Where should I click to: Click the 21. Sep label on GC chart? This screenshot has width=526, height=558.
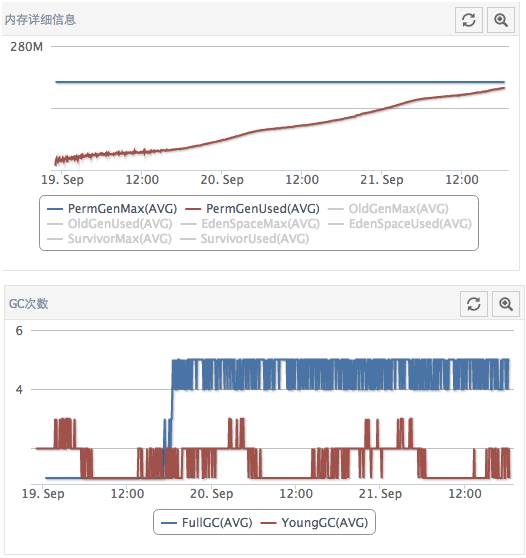[380, 494]
